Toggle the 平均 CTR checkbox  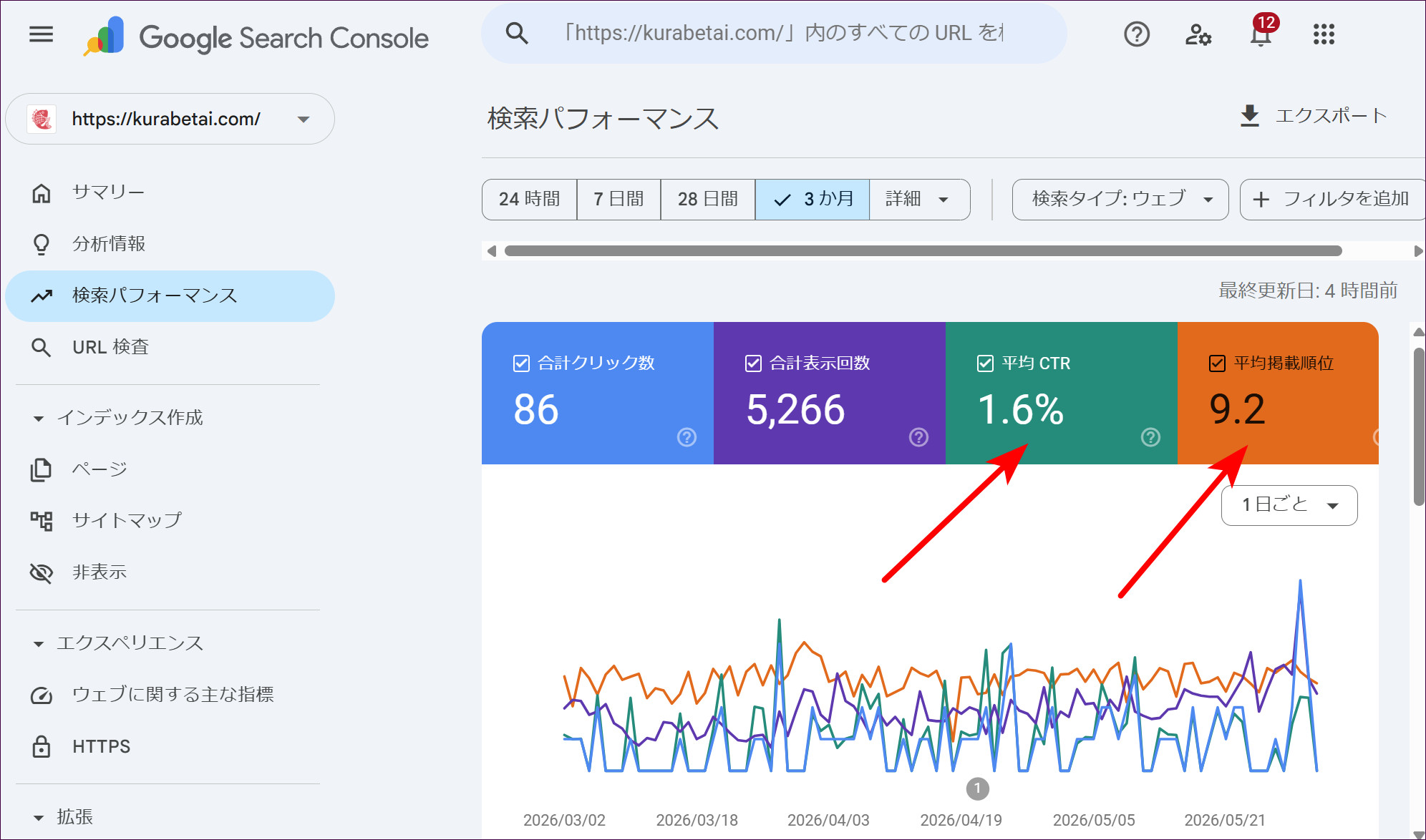coord(985,363)
